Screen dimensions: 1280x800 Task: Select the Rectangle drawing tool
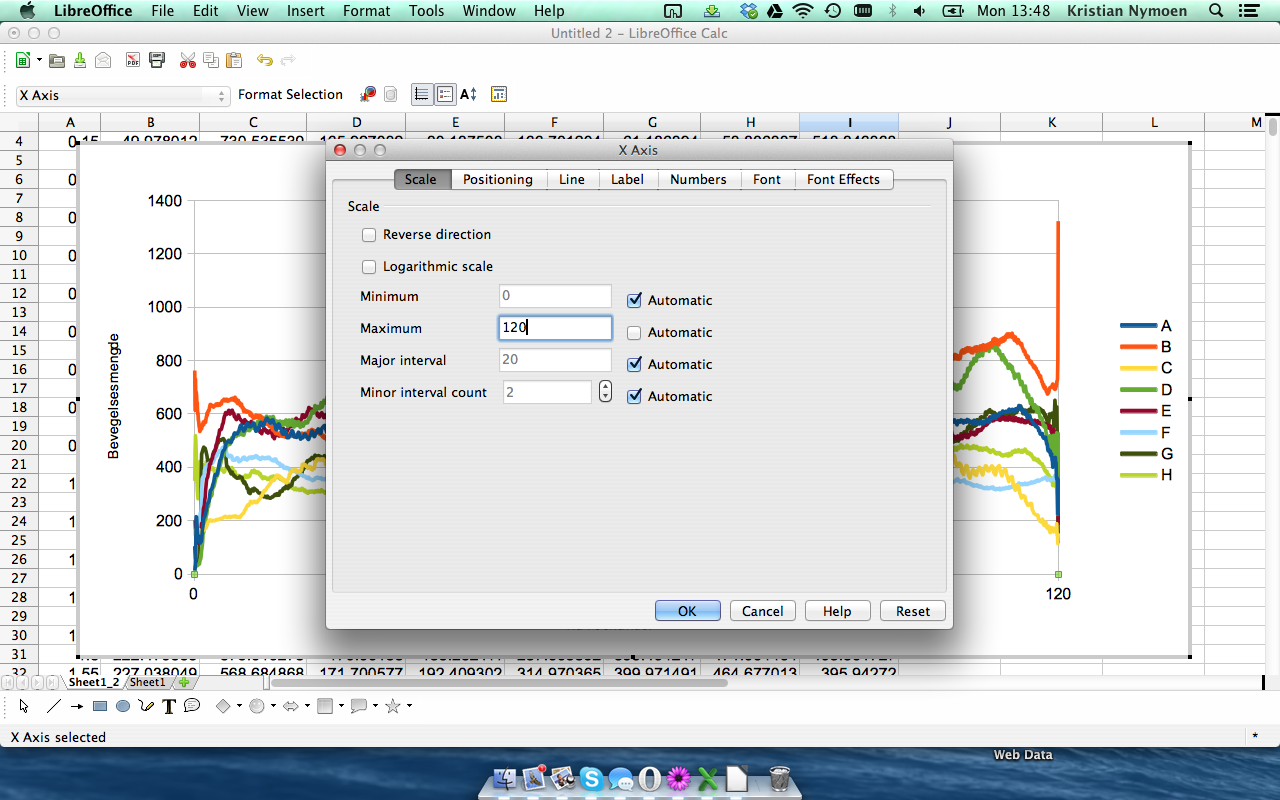[x=100, y=706]
